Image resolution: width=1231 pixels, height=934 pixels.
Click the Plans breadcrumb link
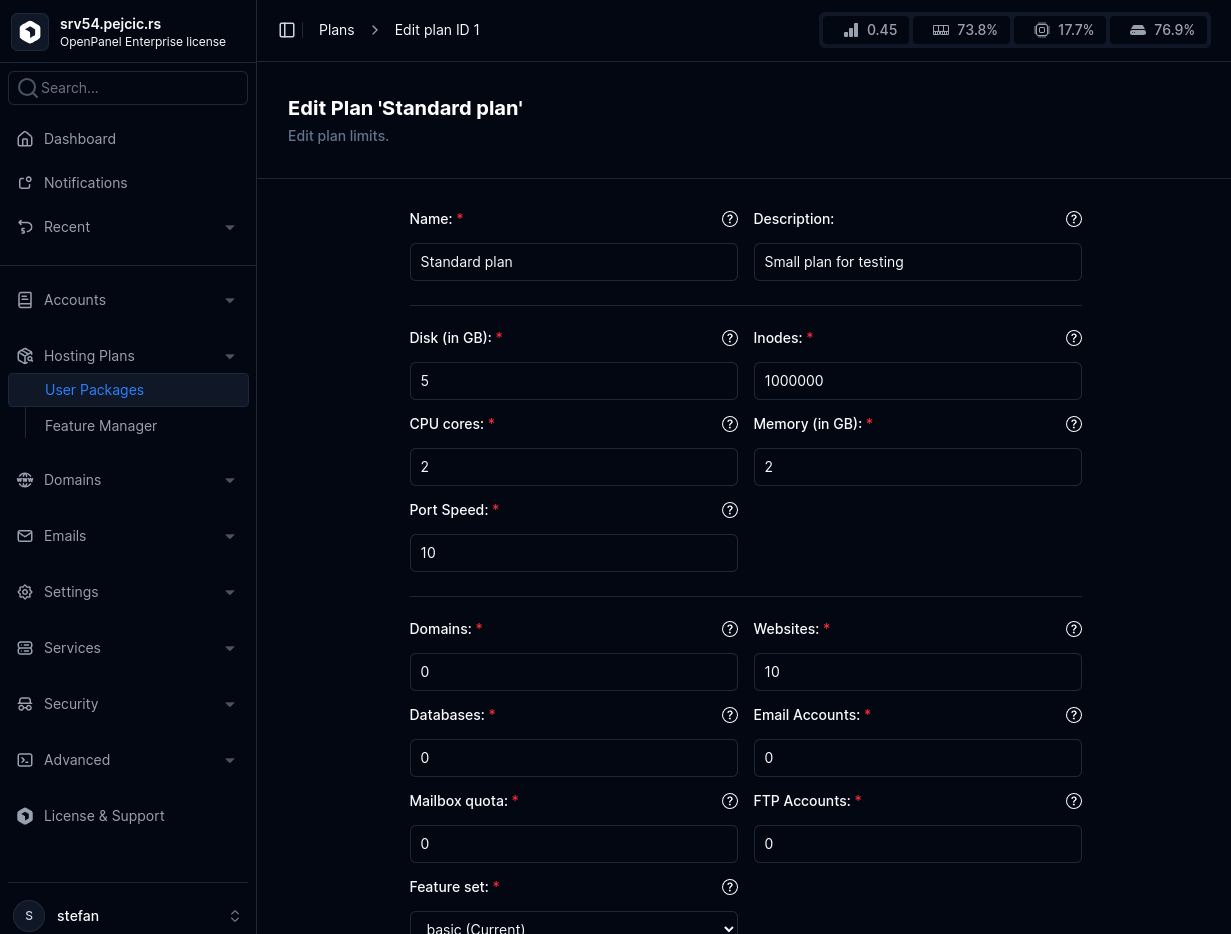(336, 30)
